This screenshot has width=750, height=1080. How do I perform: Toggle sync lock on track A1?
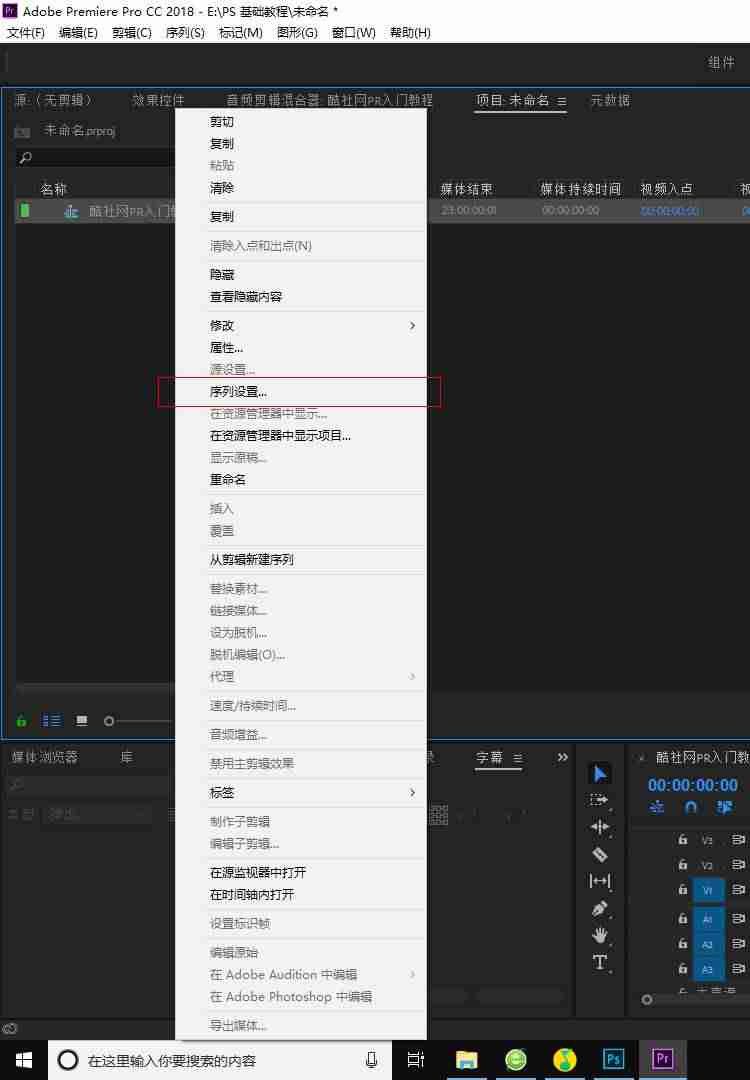click(739, 918)
